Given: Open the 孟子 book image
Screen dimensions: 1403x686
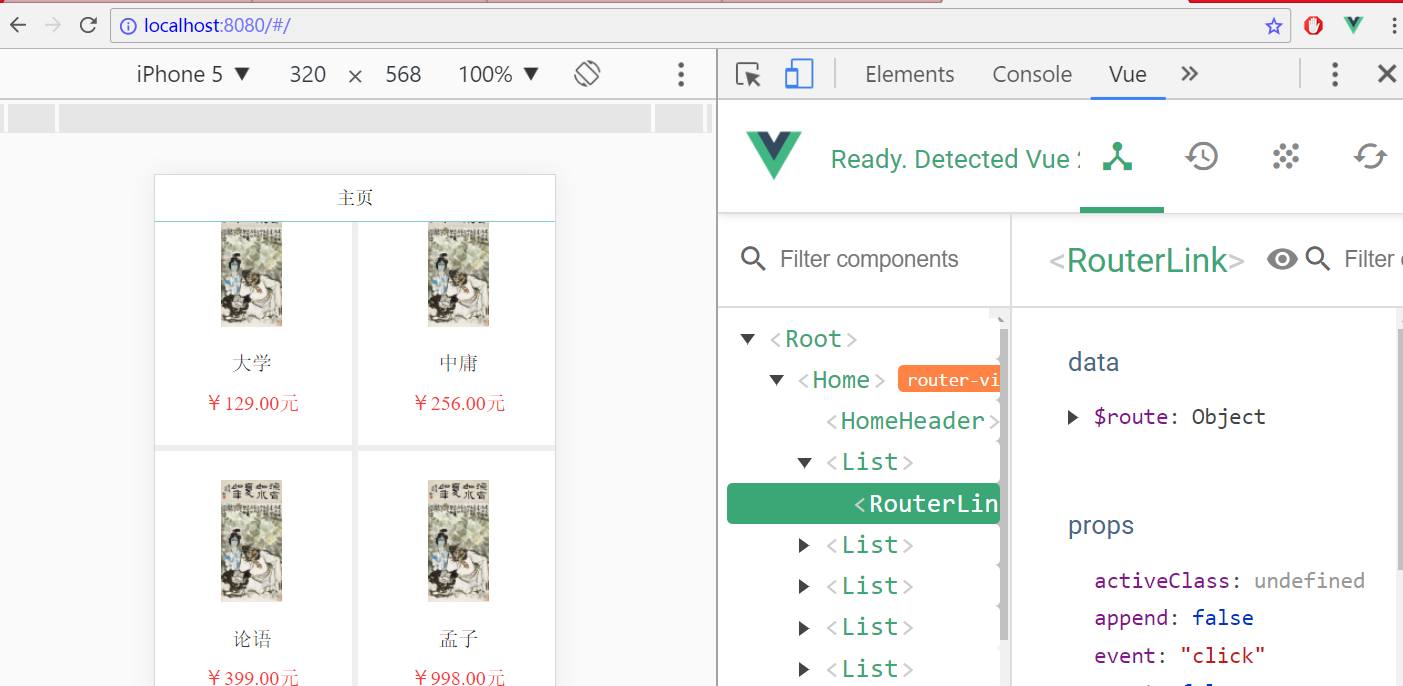Looking at the screenshot, I should (458, 540).
